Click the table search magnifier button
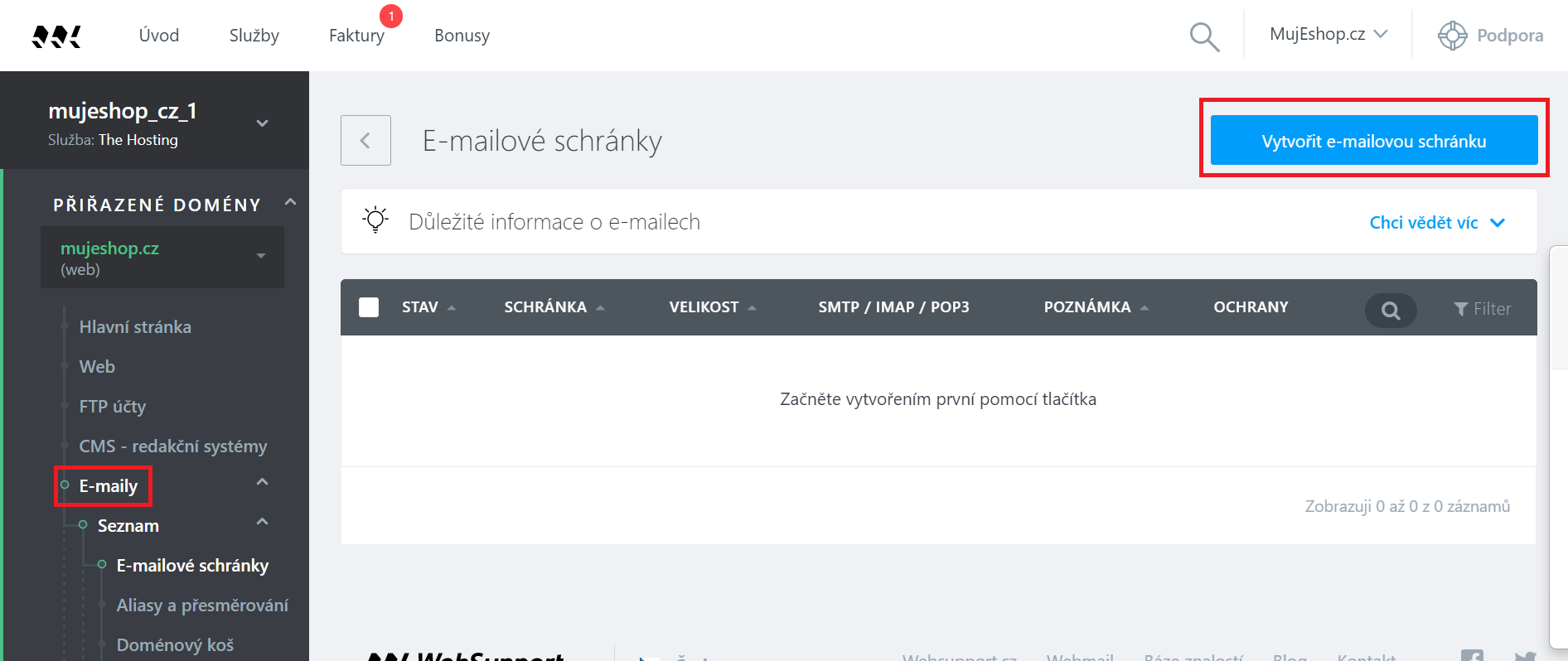1568x661 pixels. pos(1390,310)
